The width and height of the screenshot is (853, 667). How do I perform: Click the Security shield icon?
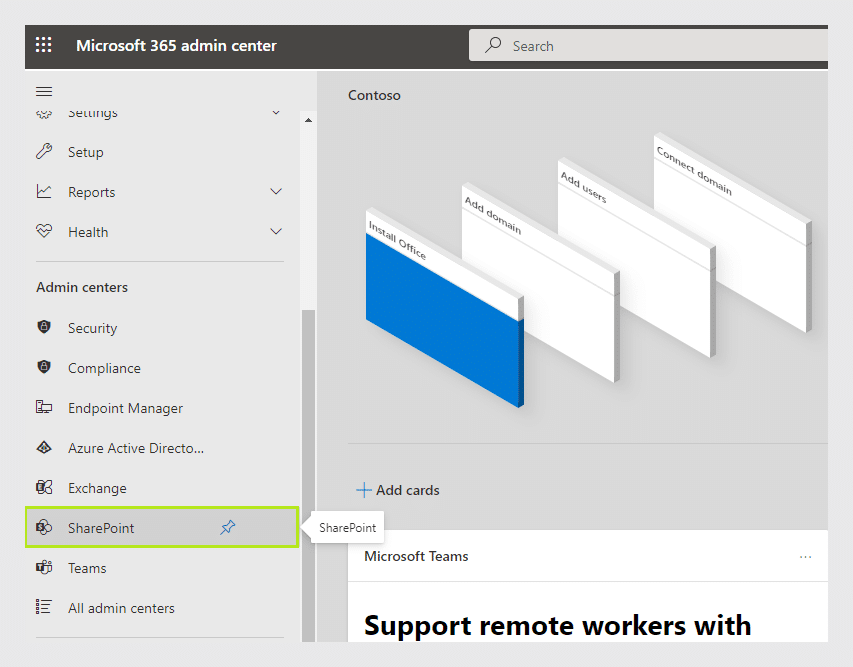(44, 327)
